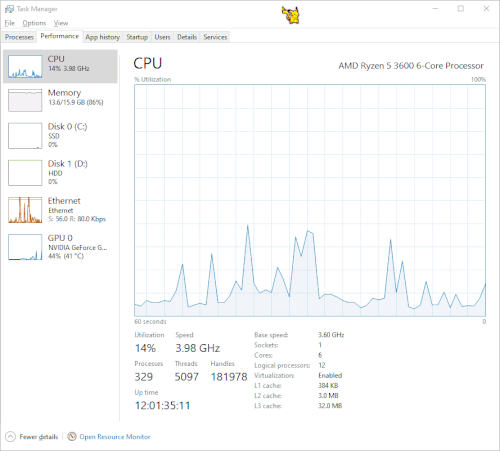Select the Disk 0 (C:) mini graph thumbnail
500x451 pixels.
(x=25, y=136)
